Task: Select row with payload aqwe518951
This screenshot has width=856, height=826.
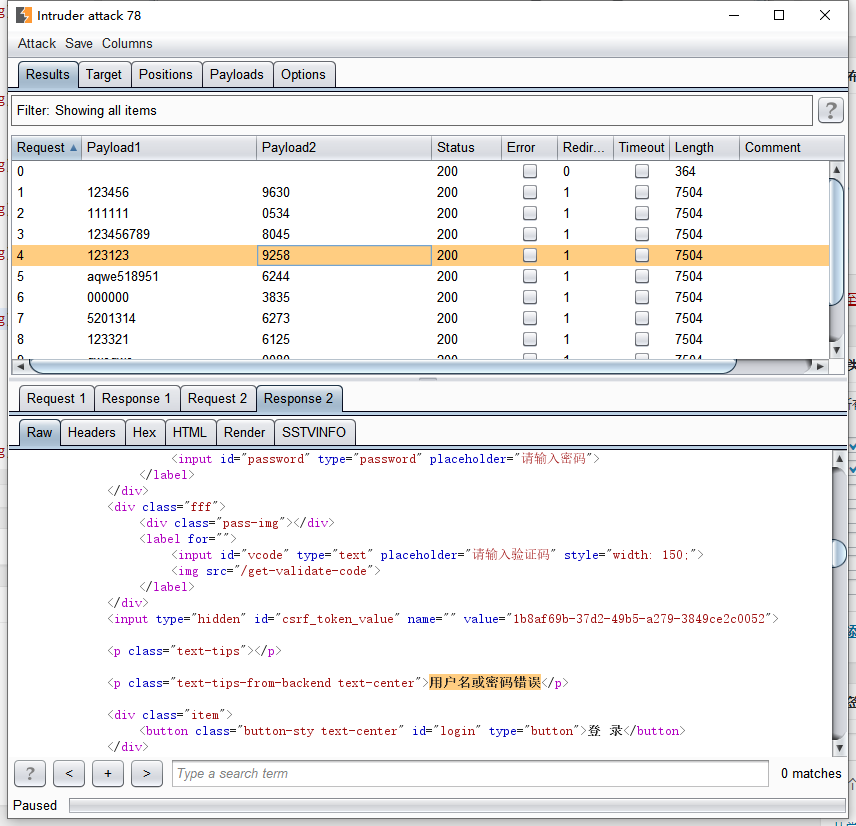Action: point(420,276)
